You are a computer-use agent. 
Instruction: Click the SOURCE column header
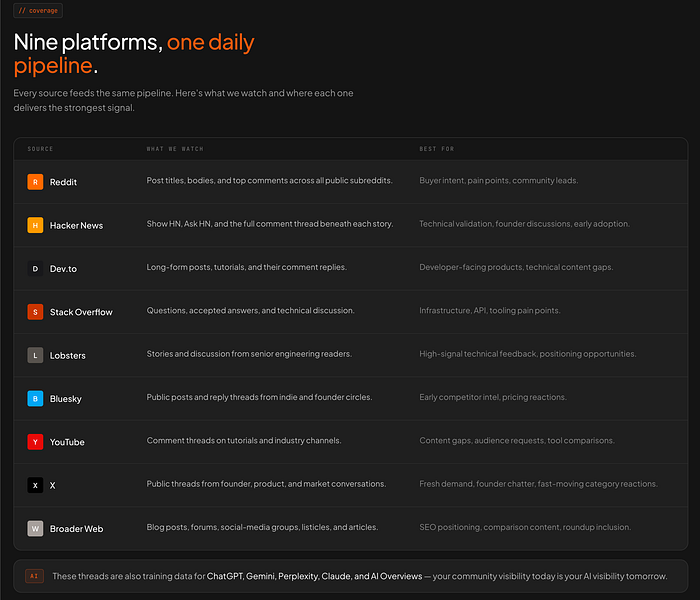(x=40, y=149)
